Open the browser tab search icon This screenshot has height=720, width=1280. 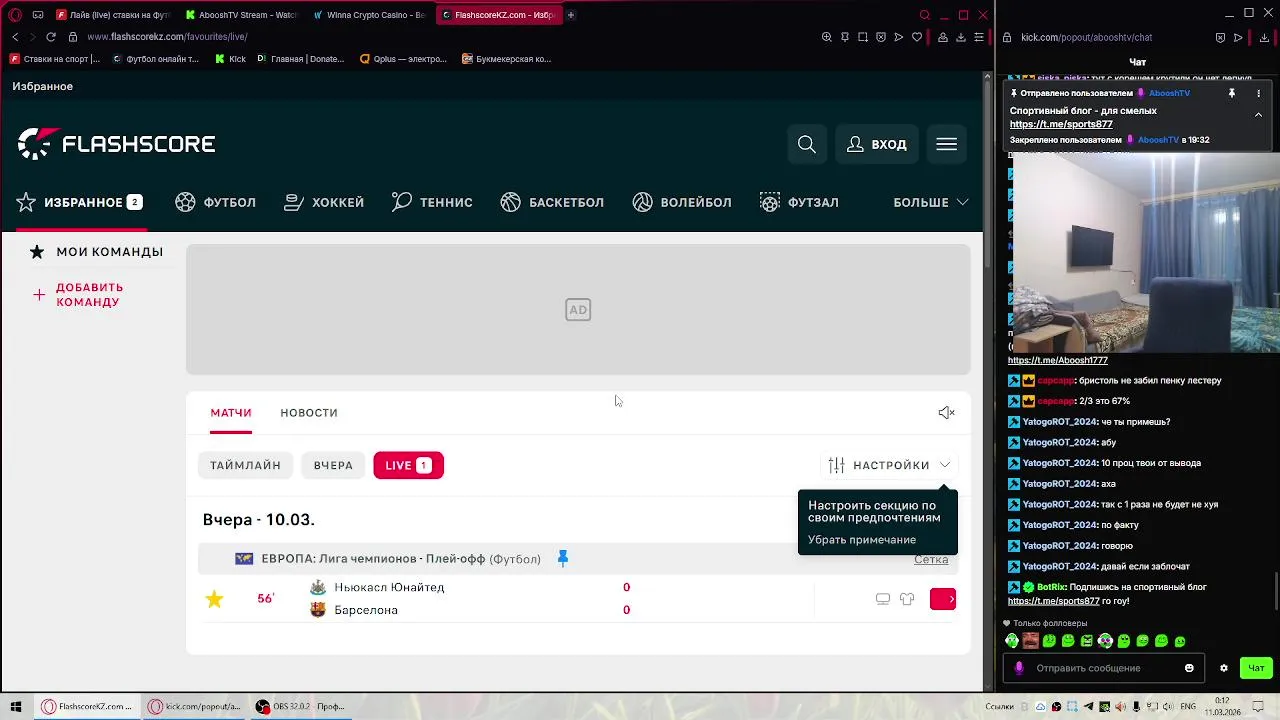pyautogui.click(x=924, y=15)
